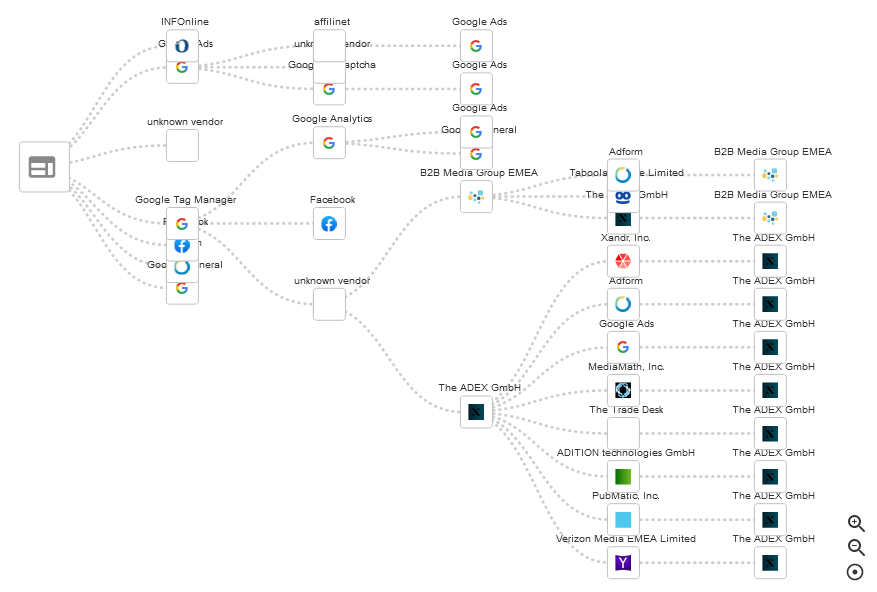
Task: Click the 'MediaMath, Inc.' label text
Action: click(x=626, y=367)
